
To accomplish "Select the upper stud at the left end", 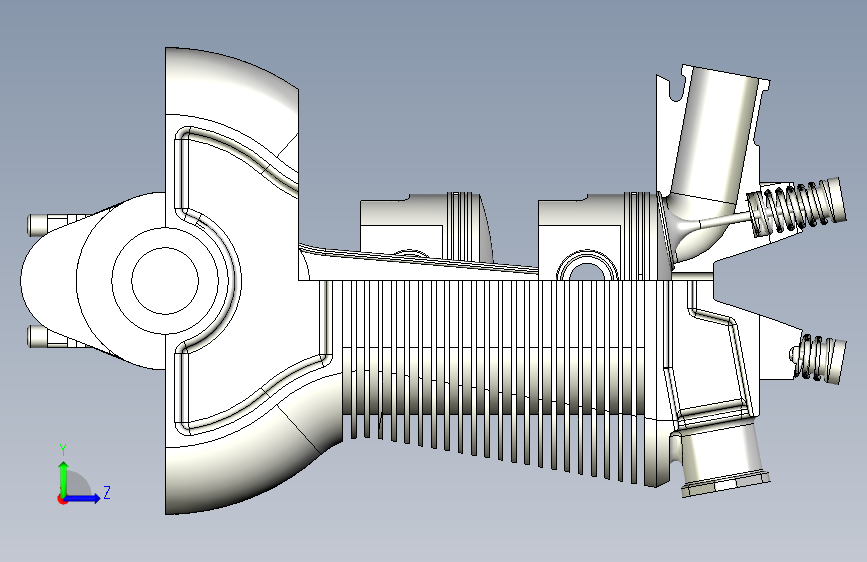I will pos(38,224).
